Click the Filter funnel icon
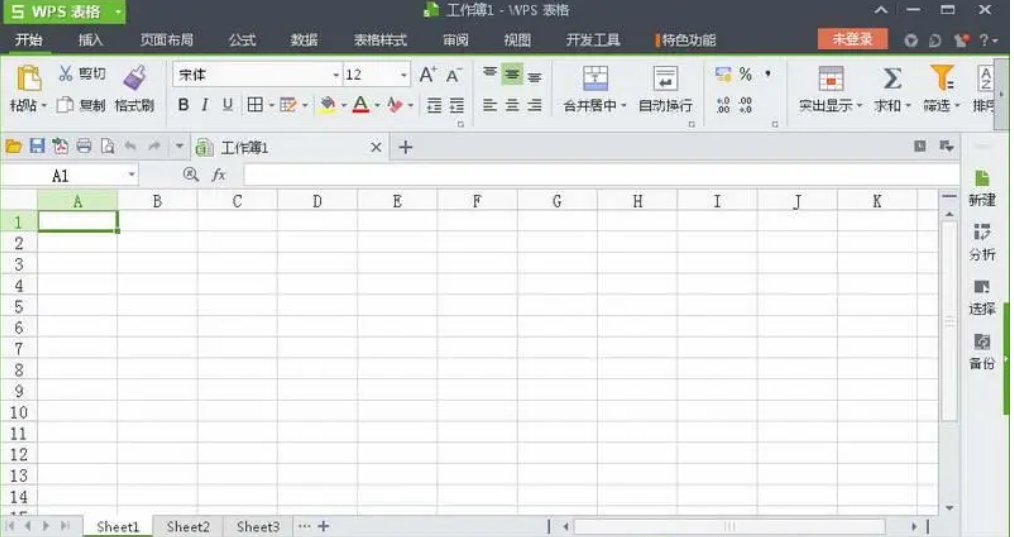The height and width of the screenshot is (537, 1014). click(942, 78)
